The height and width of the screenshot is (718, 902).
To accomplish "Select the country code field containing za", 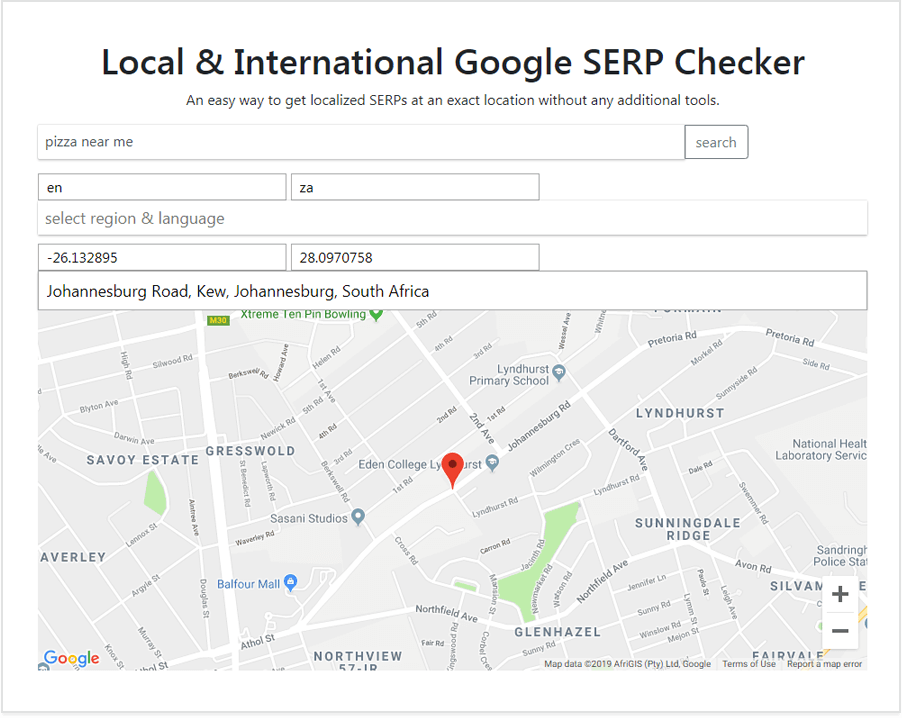I will [414, 187].
